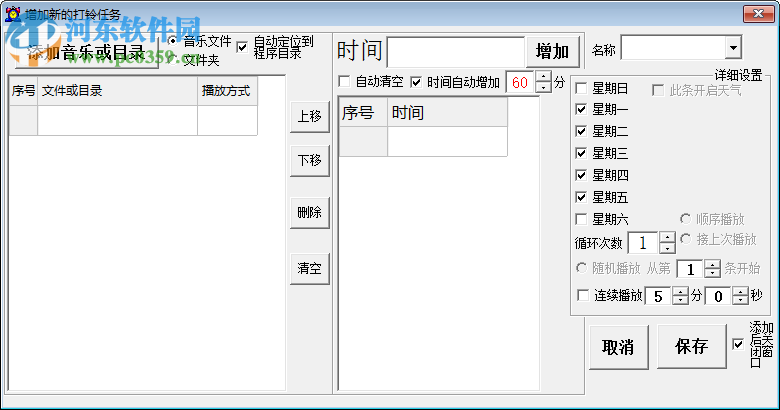Enable the 自动清空 checkbox
This screenshot has width=780, height=410.
click(344, 82)
